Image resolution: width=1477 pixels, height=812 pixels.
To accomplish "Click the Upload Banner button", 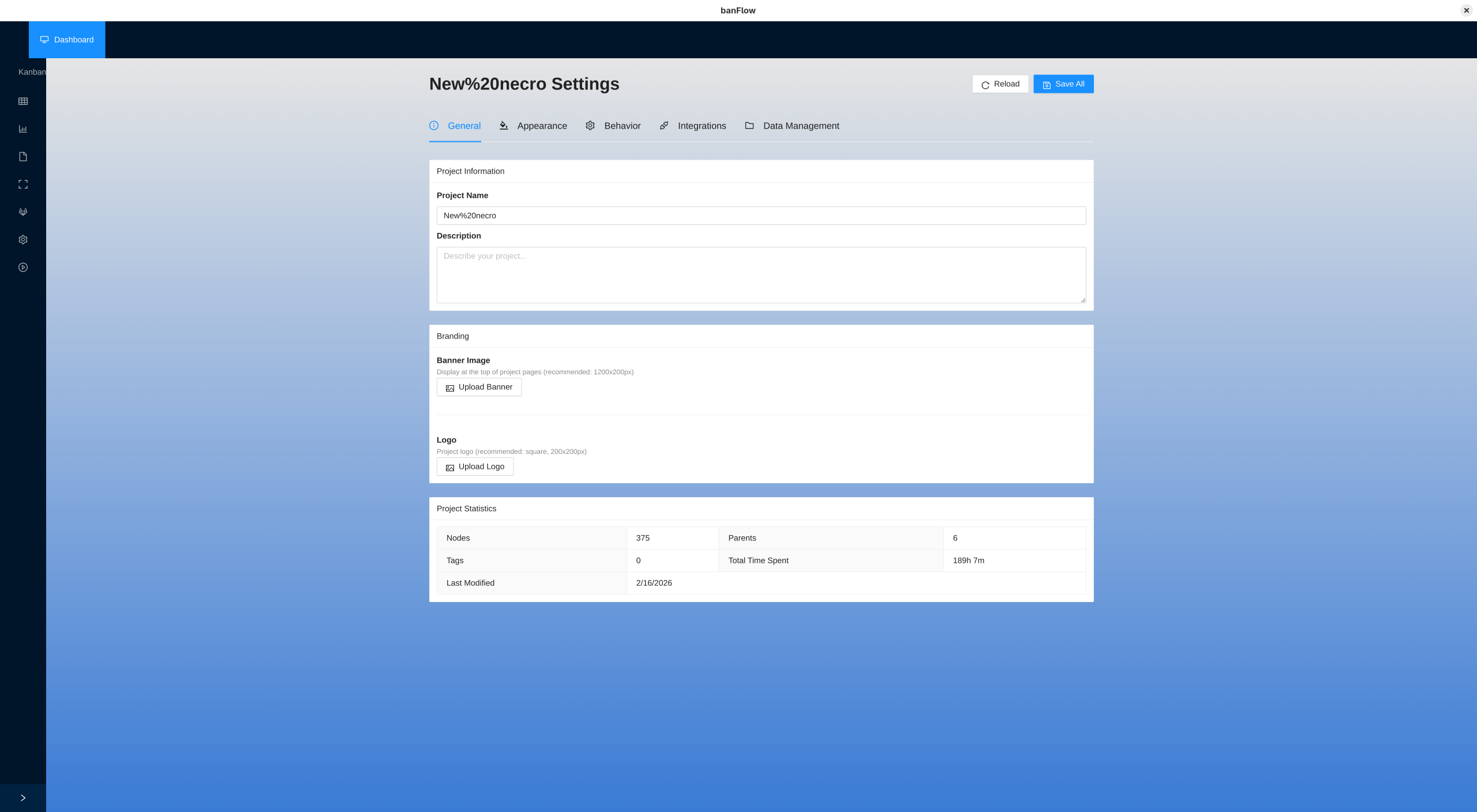I will click(x=479, y=388).
